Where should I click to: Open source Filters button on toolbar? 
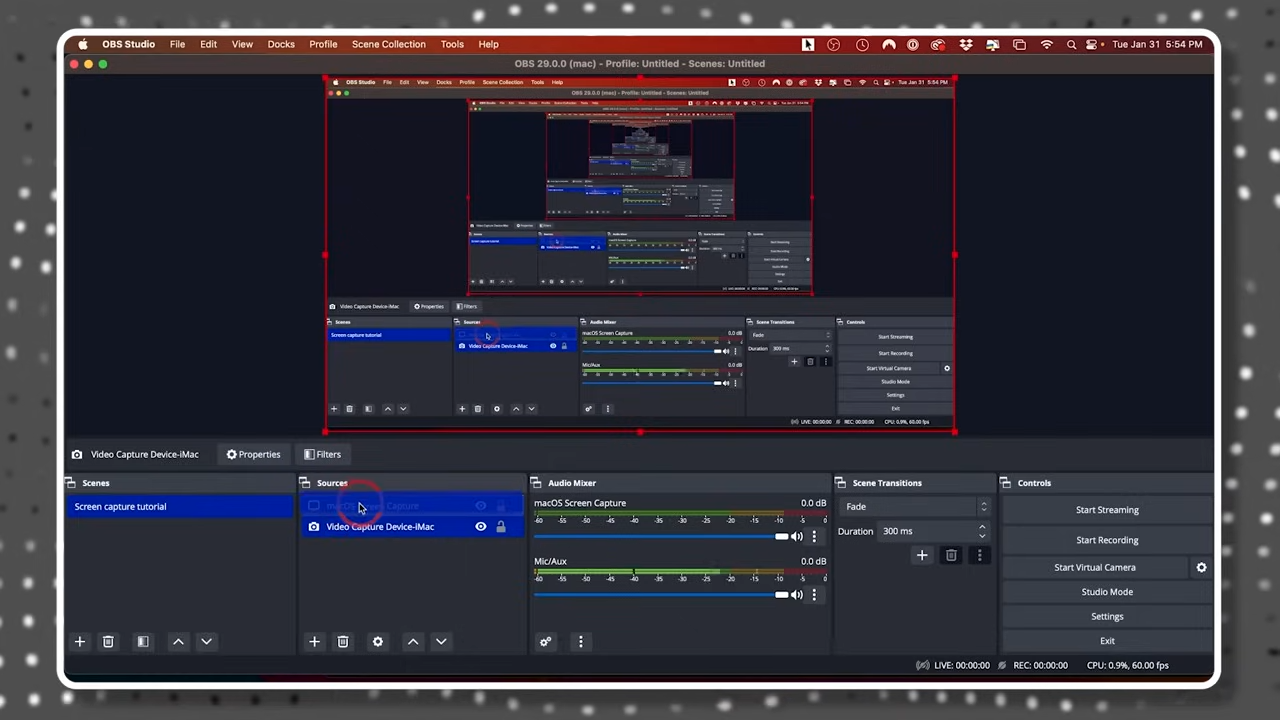coord(322,455)
